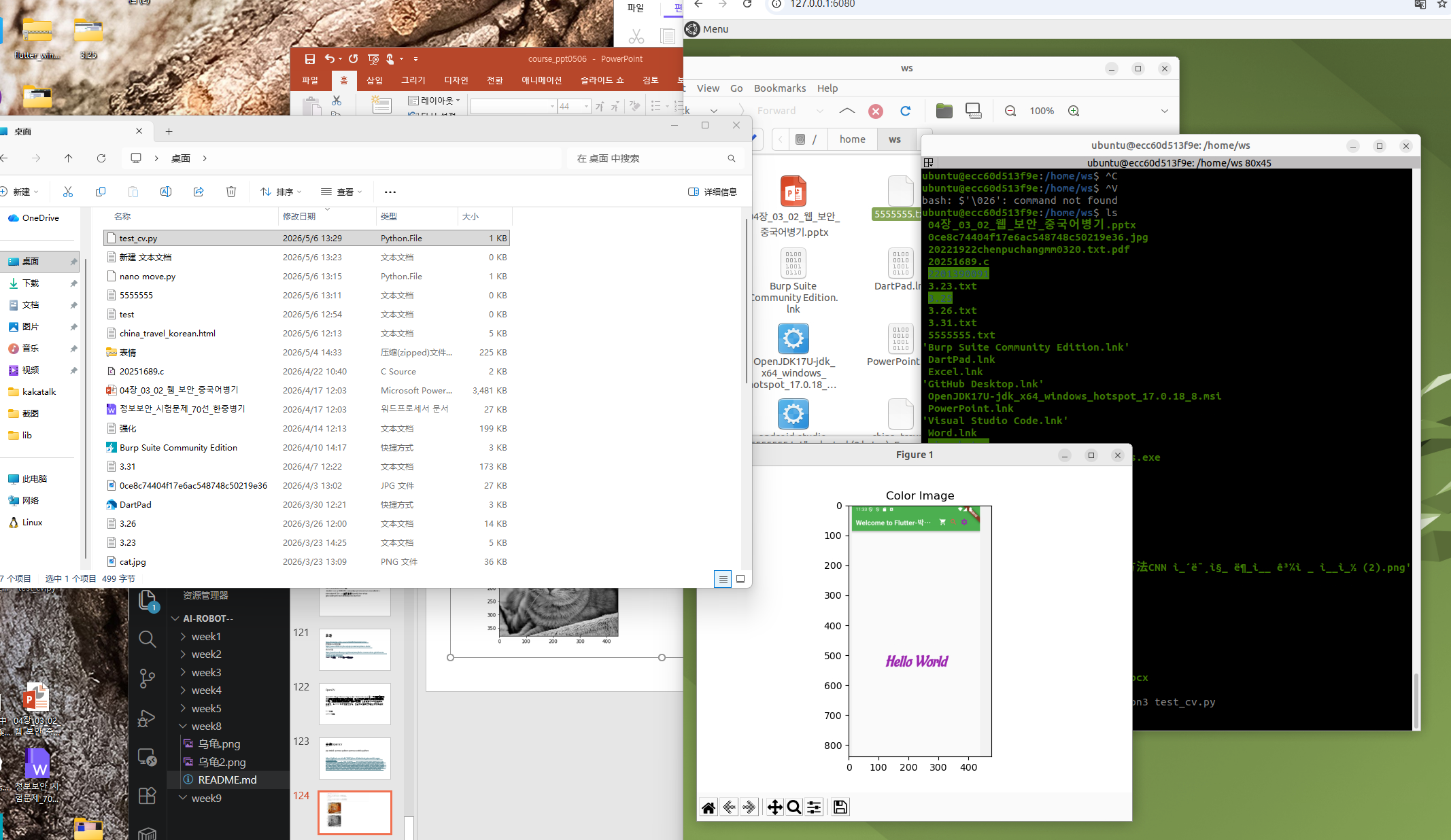Start slideshow from PowerPoint quick access toolbar
This screenshot has height=840, width=1451.
coord(373,59)
